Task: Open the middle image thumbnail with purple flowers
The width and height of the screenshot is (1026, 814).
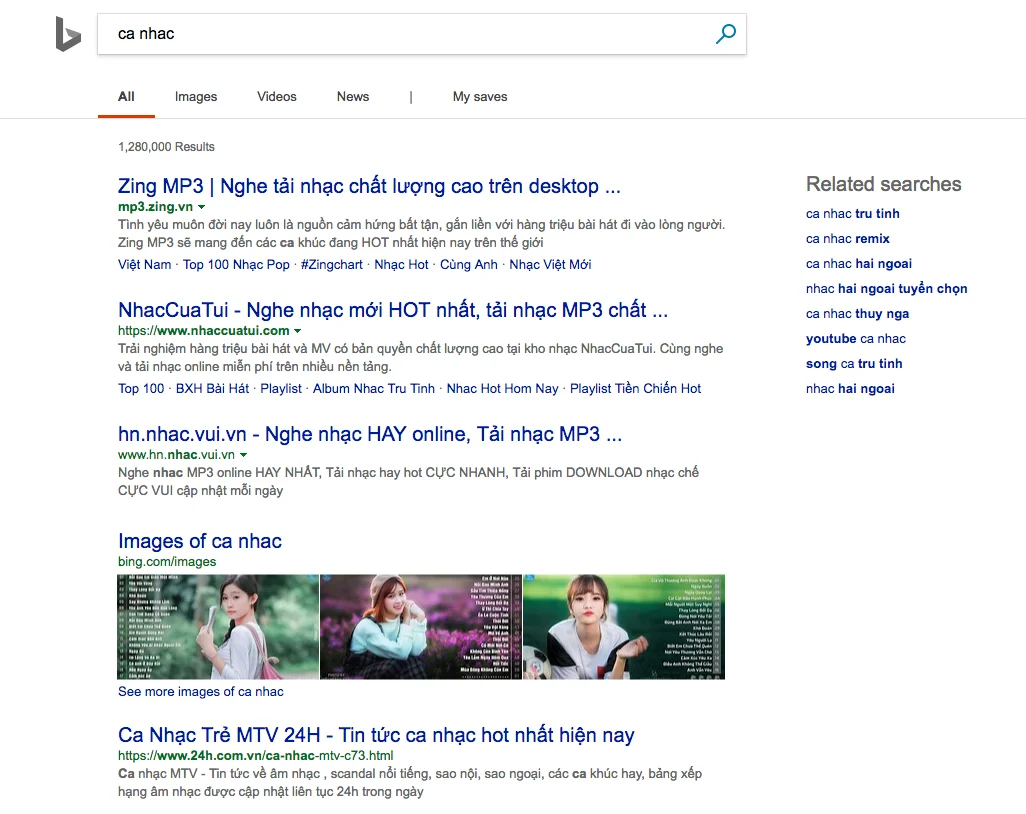Action: click(421, 627)
